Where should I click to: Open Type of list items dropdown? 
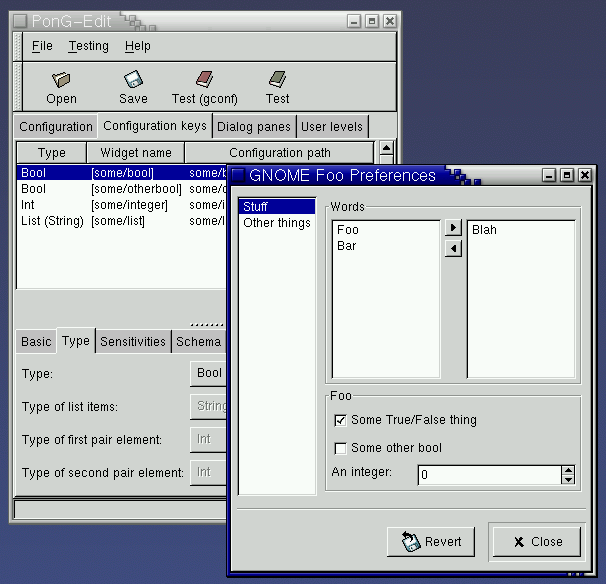coord(208,406)
